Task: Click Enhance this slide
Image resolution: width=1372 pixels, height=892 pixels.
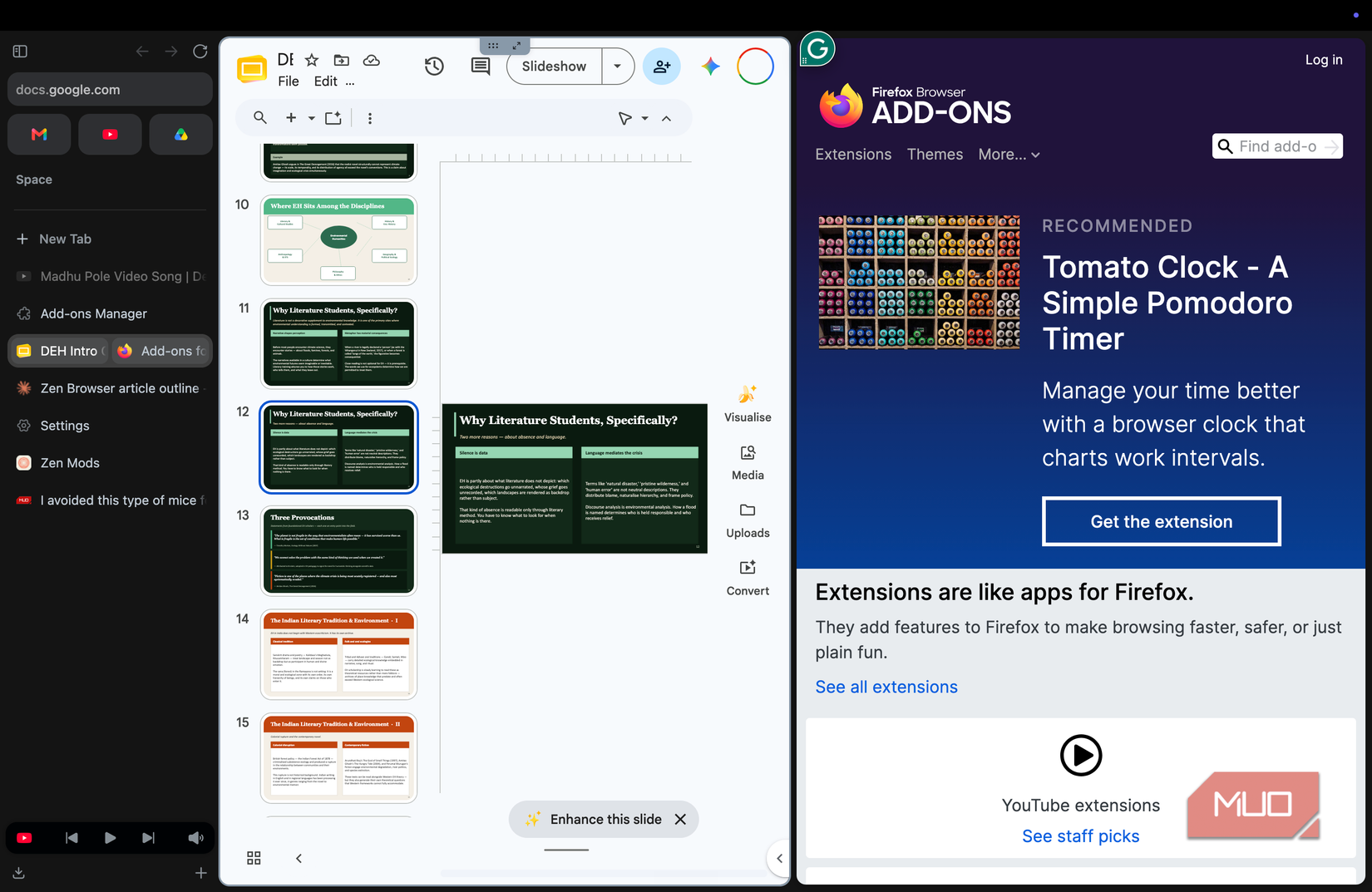Action: [605, 820]
